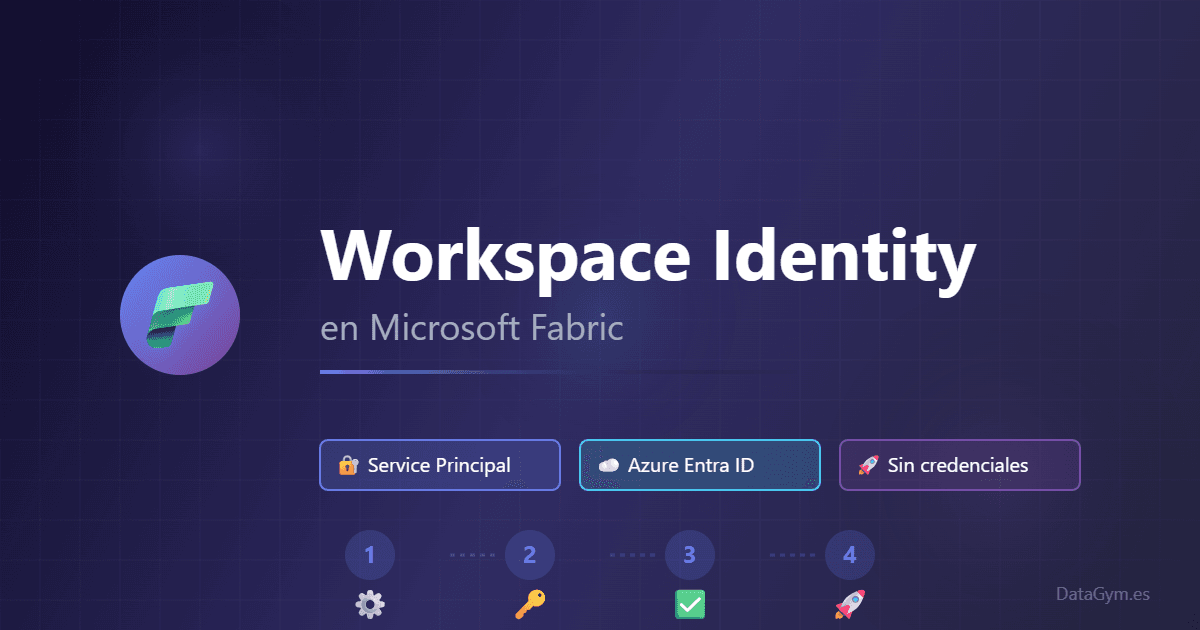Activate the Azure Entra ID highlighted pill
1200x630 pixels.
(699, 464)
